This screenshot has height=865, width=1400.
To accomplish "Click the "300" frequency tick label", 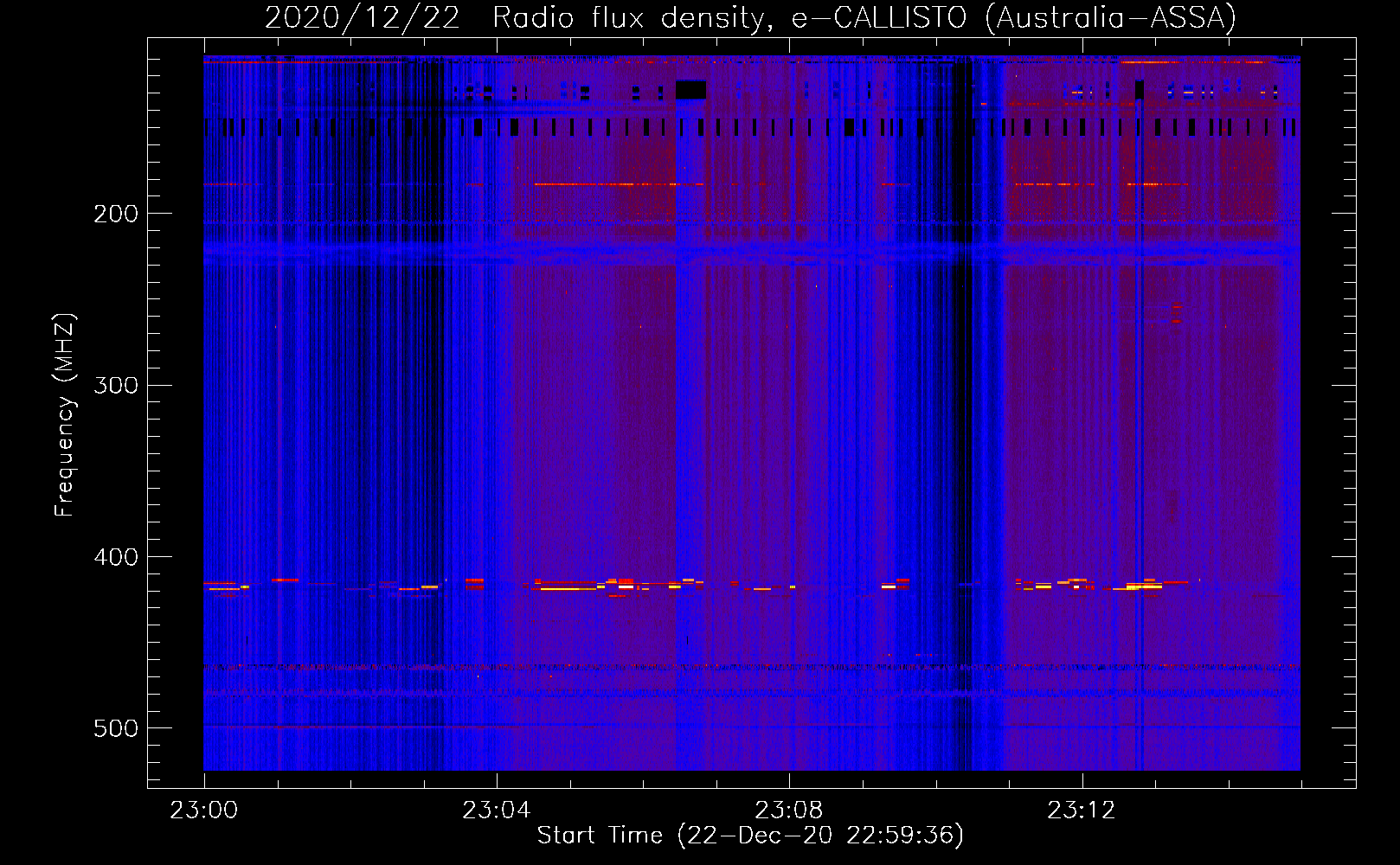I will pyautogui.click(x=116, y=385).
